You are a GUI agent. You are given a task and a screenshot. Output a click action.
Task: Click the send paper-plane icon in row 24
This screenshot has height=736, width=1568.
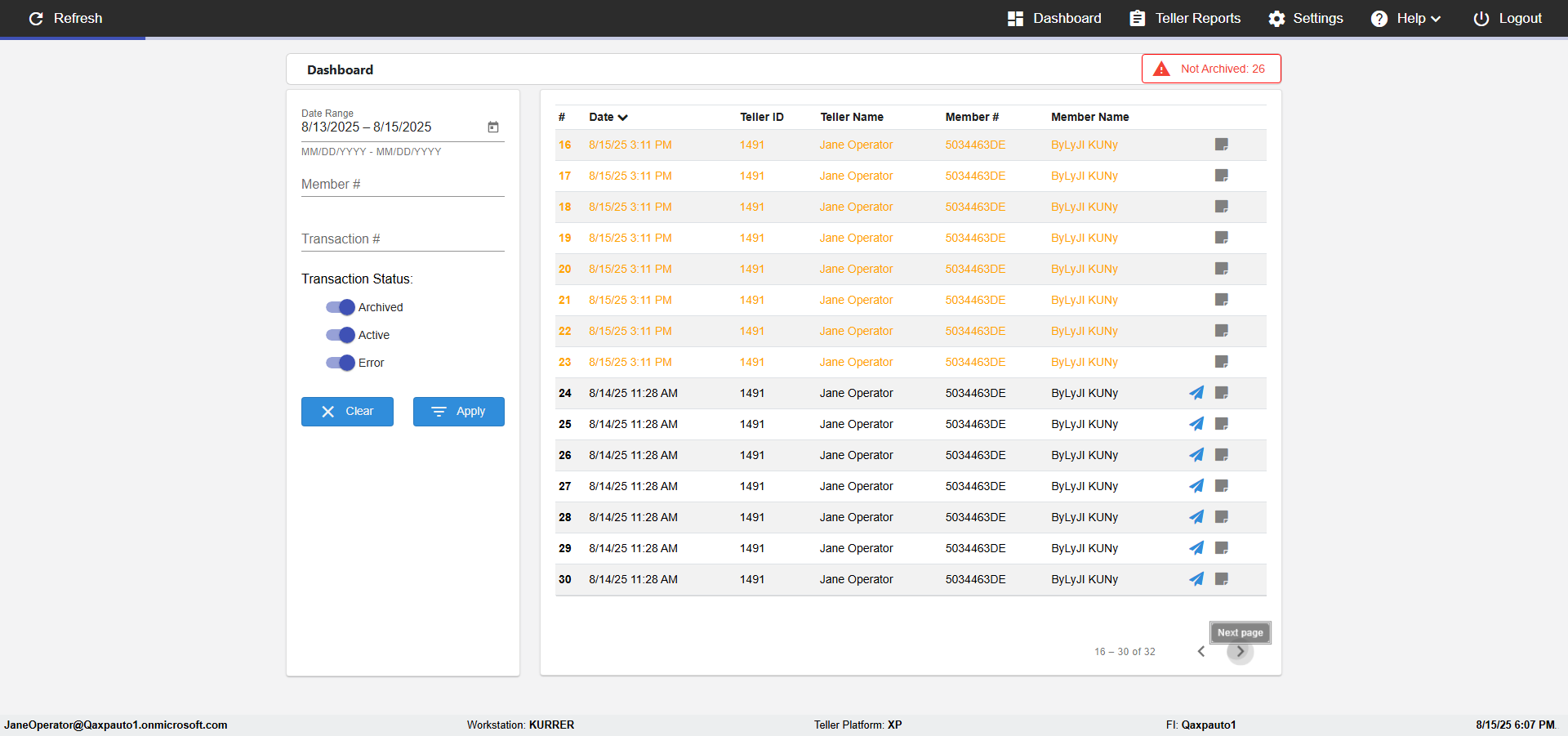[x=1196, y=393]
